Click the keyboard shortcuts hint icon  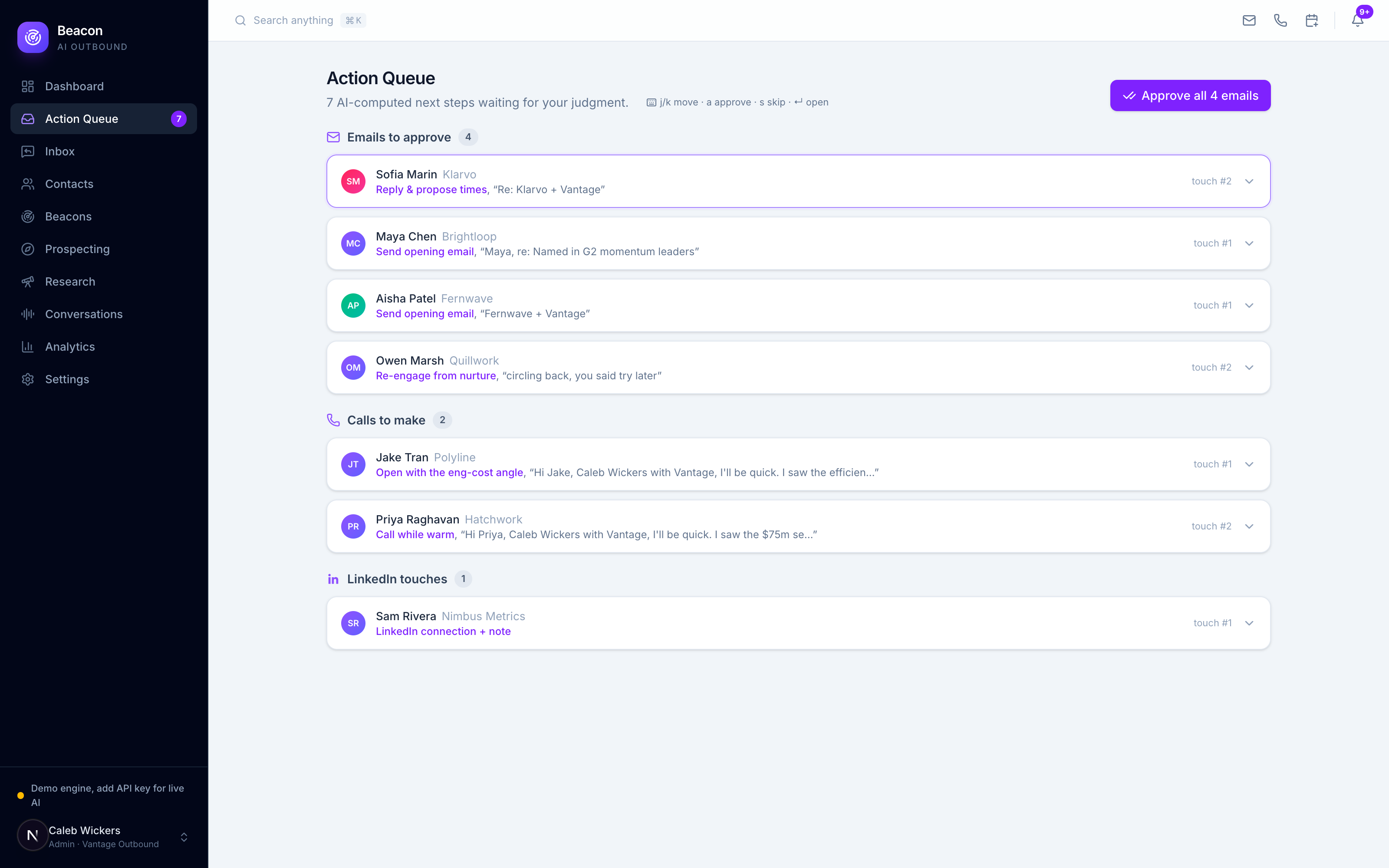tap(652, 103)
